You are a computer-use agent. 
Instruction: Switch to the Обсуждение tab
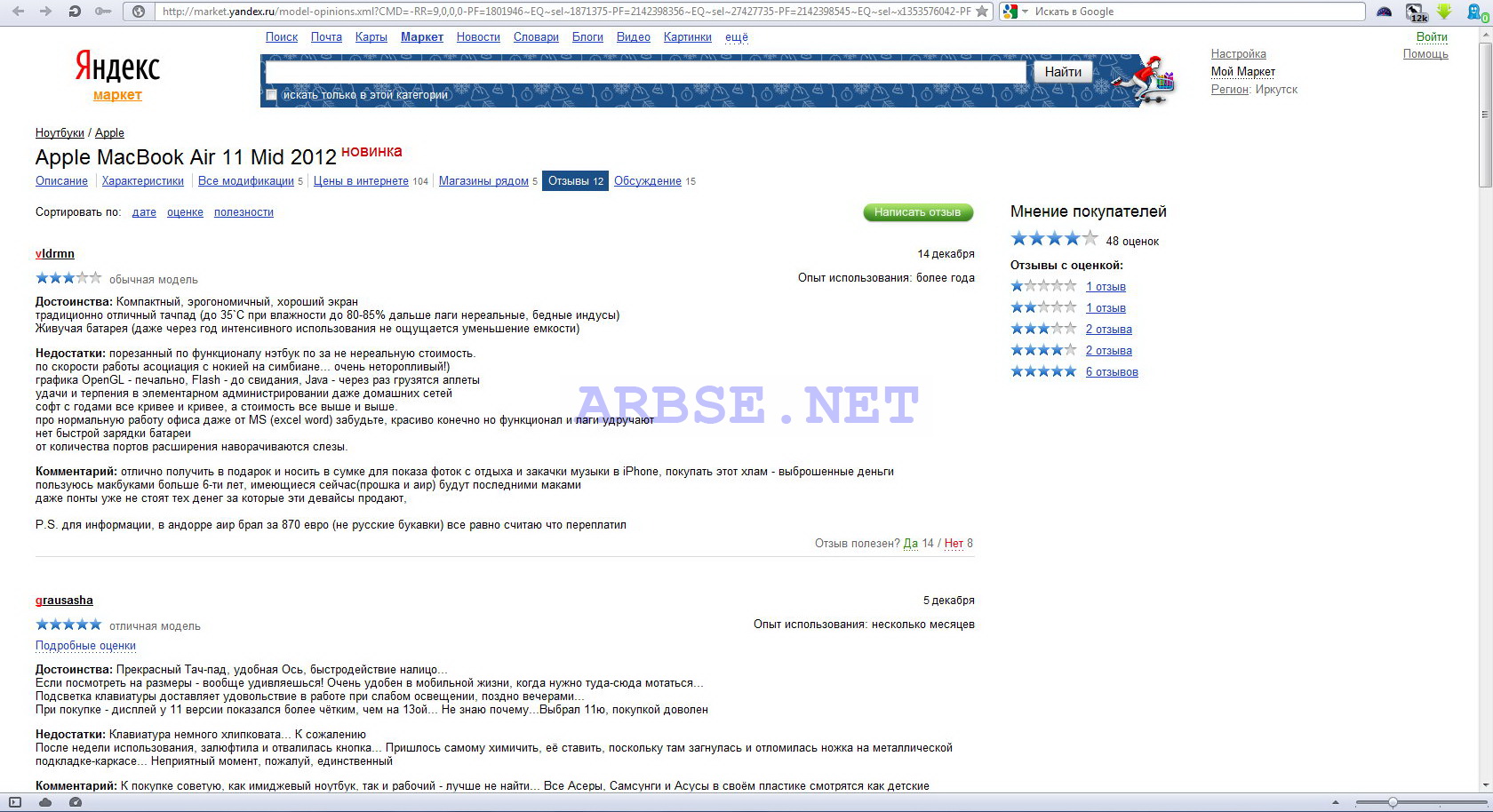(x=648, y=181)
